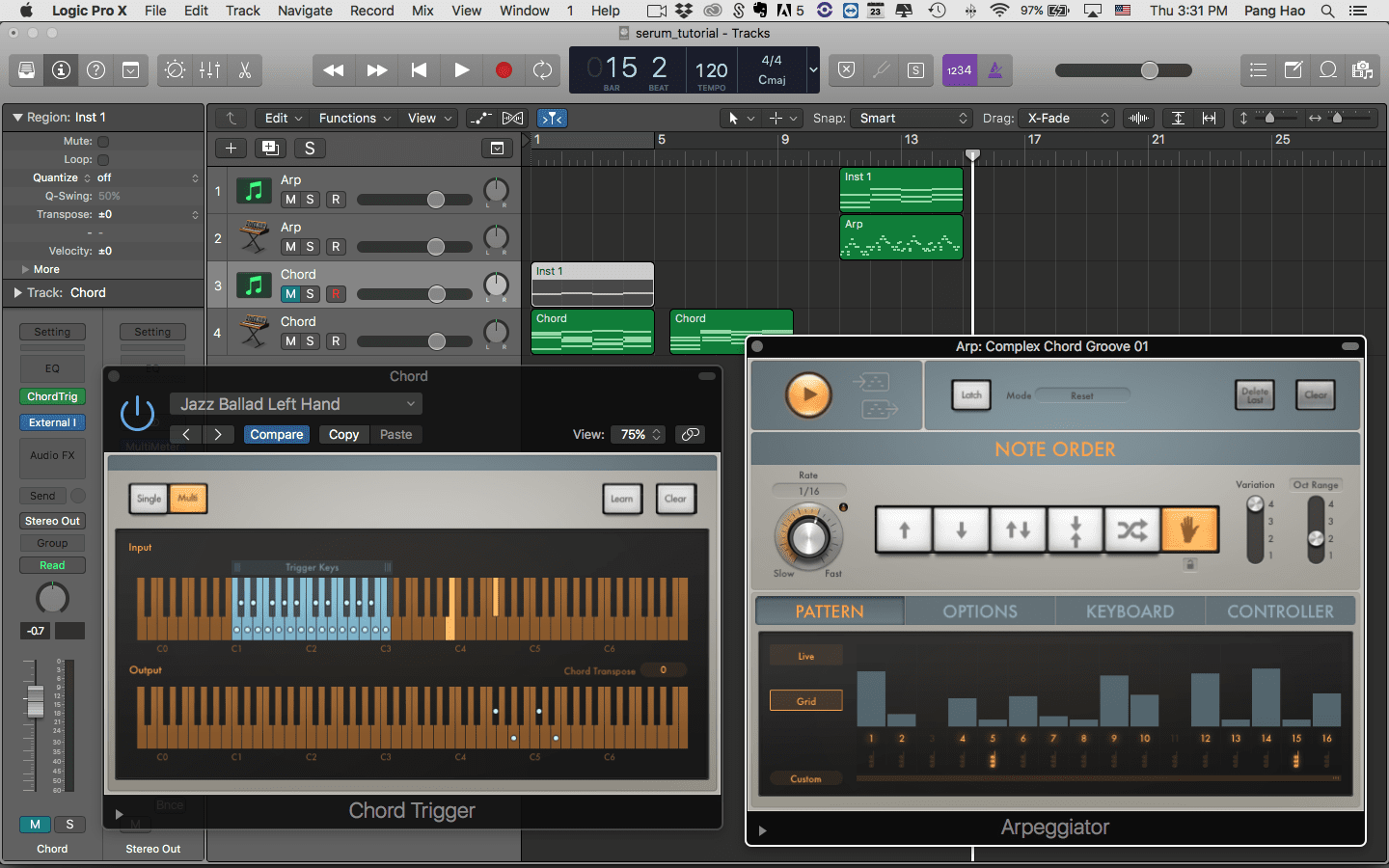Viewport: 1389px width, 868px height.
Task: Tick the region Mute checkbox
Action: (x=103, y=141)
